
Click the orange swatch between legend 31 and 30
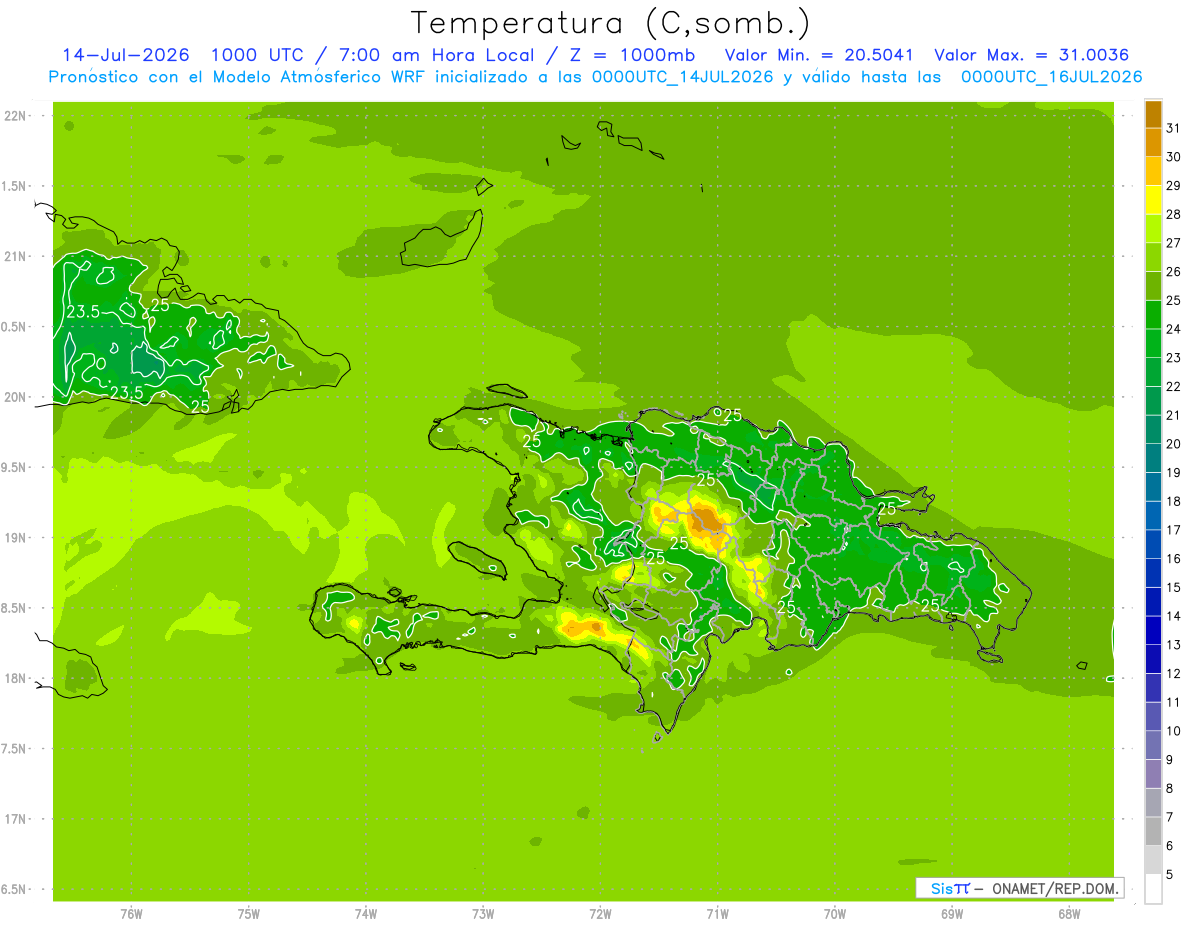[1153, 143]
